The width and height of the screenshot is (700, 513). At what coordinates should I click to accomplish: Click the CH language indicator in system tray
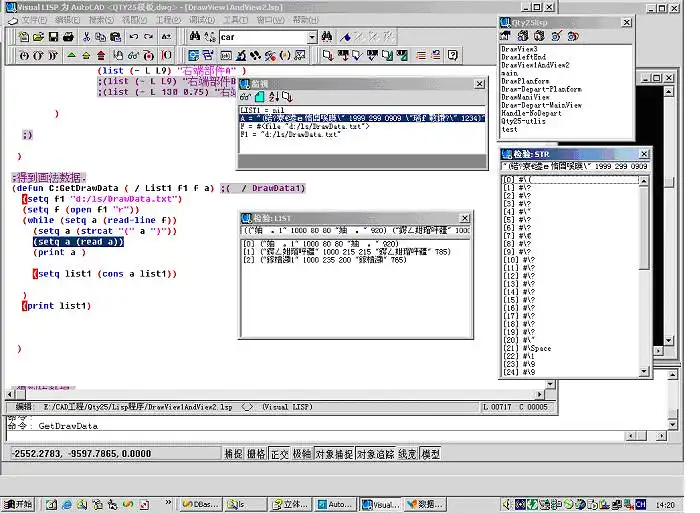tap(641, 505)
